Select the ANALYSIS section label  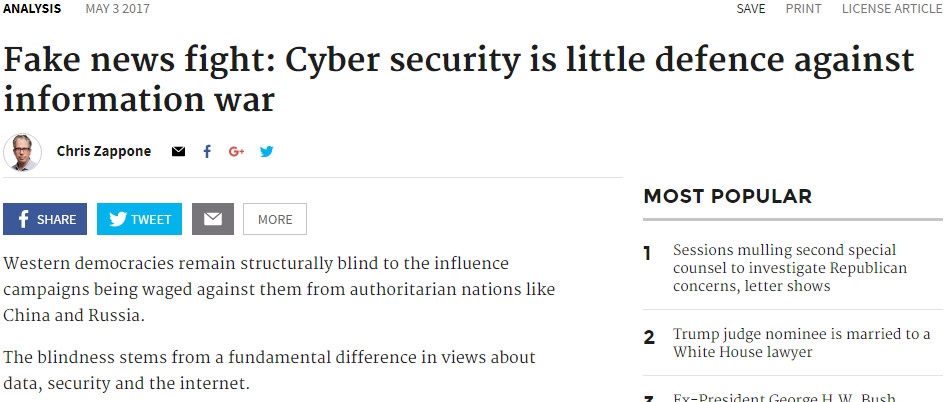pyautogui.click(x=32, y=8)
